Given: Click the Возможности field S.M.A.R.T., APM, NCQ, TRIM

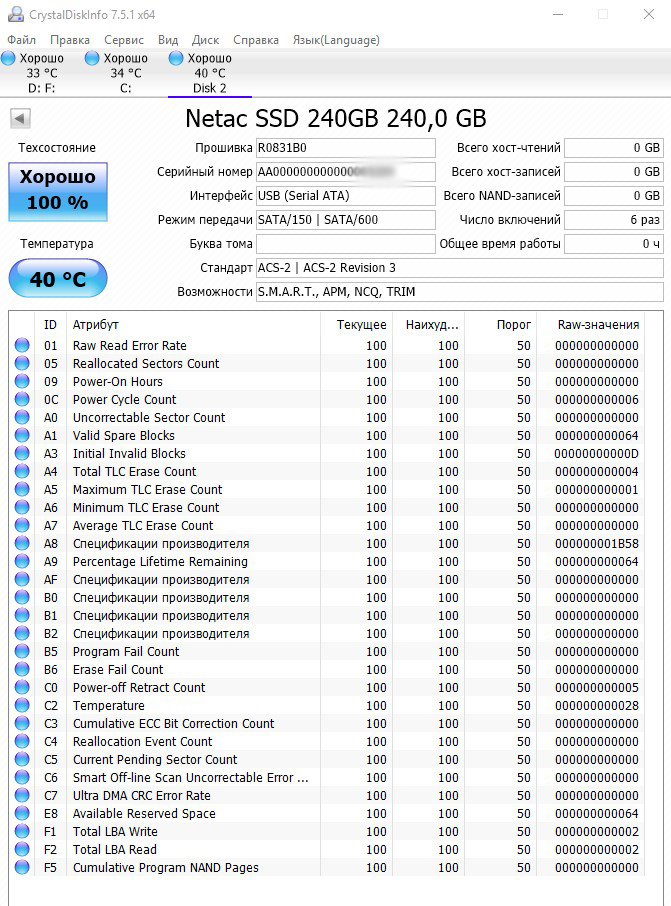Looking at the screenshot, I should pos(459,292).
